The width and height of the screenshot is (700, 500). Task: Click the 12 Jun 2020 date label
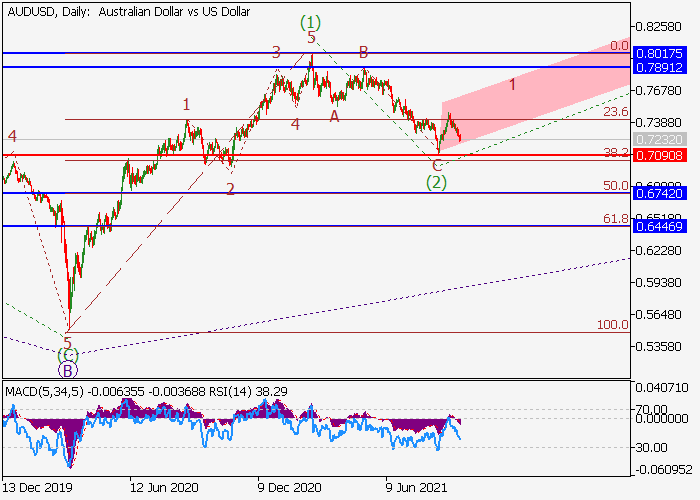[164, 488]
